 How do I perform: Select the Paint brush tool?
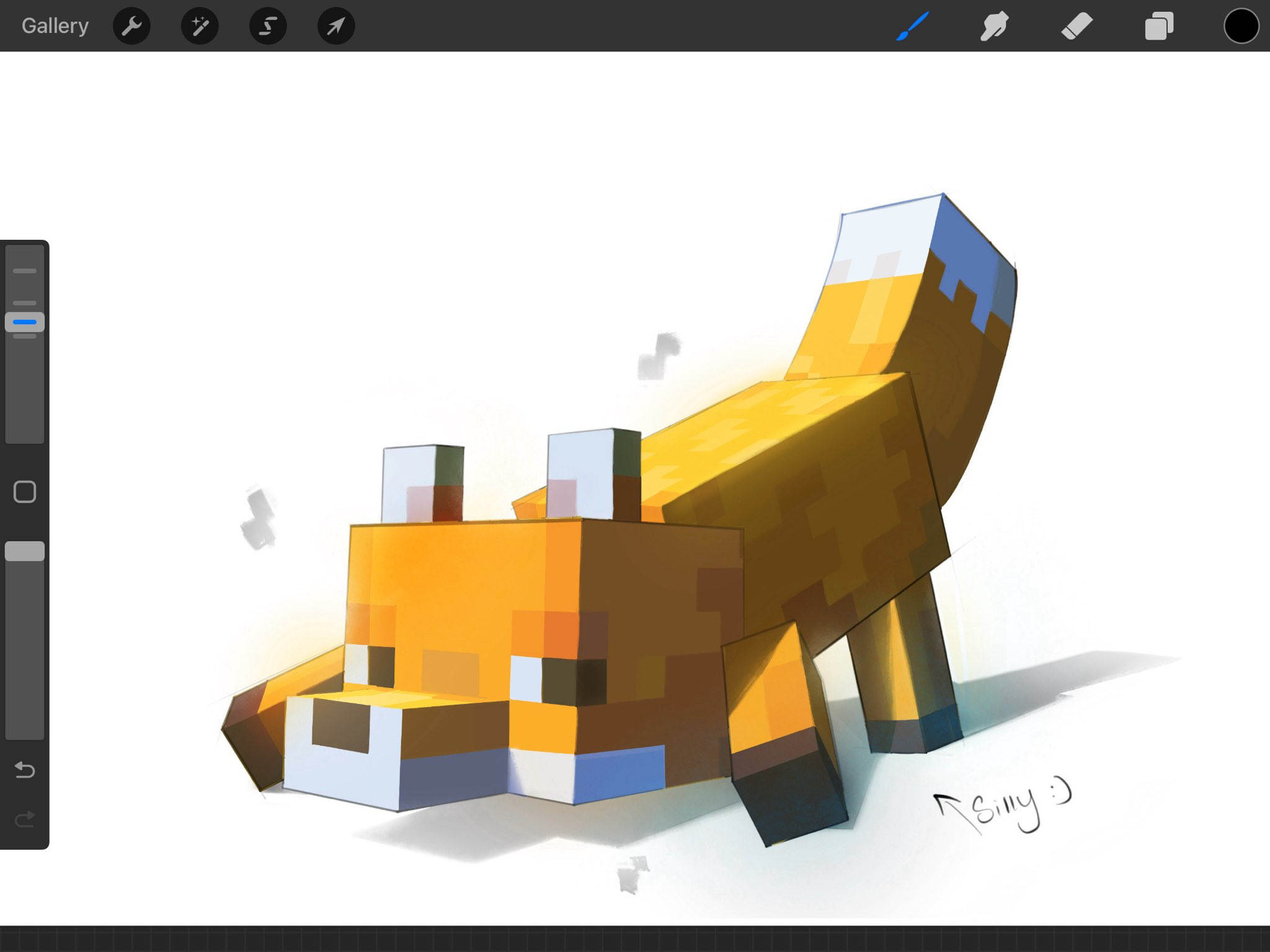pyautogui.click(x=912, y=26)
